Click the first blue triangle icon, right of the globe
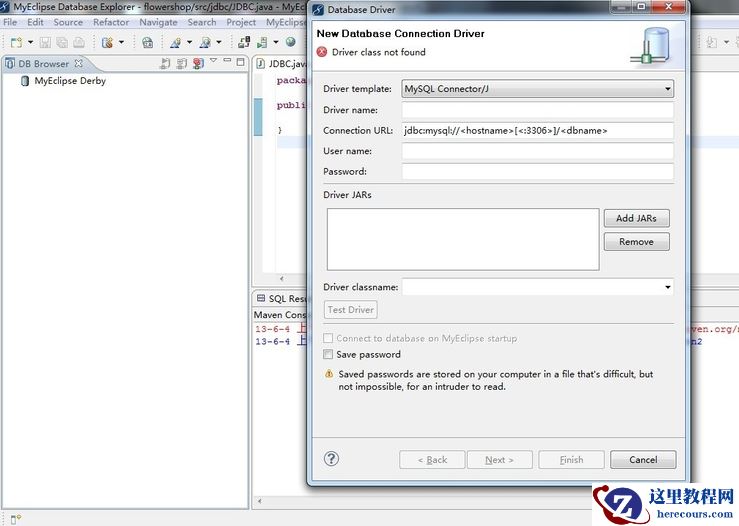 coord(176,42)
